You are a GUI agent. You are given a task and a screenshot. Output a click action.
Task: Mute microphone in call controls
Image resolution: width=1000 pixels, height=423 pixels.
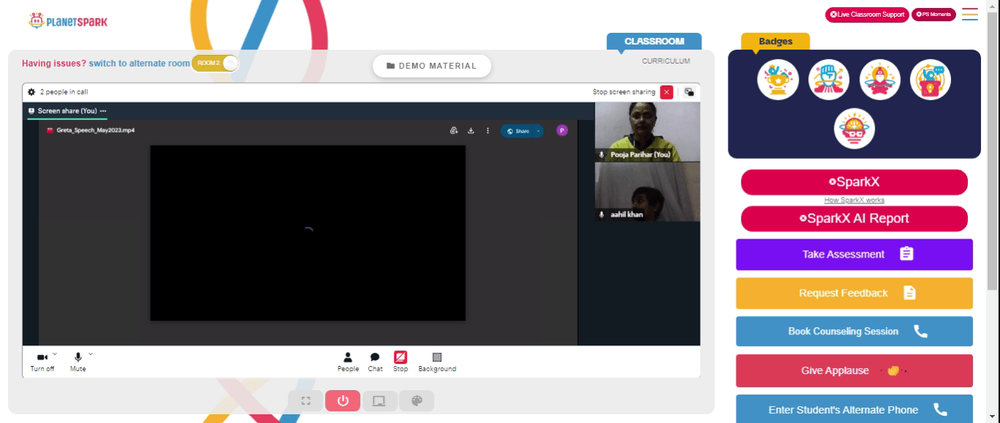point(78,362)
